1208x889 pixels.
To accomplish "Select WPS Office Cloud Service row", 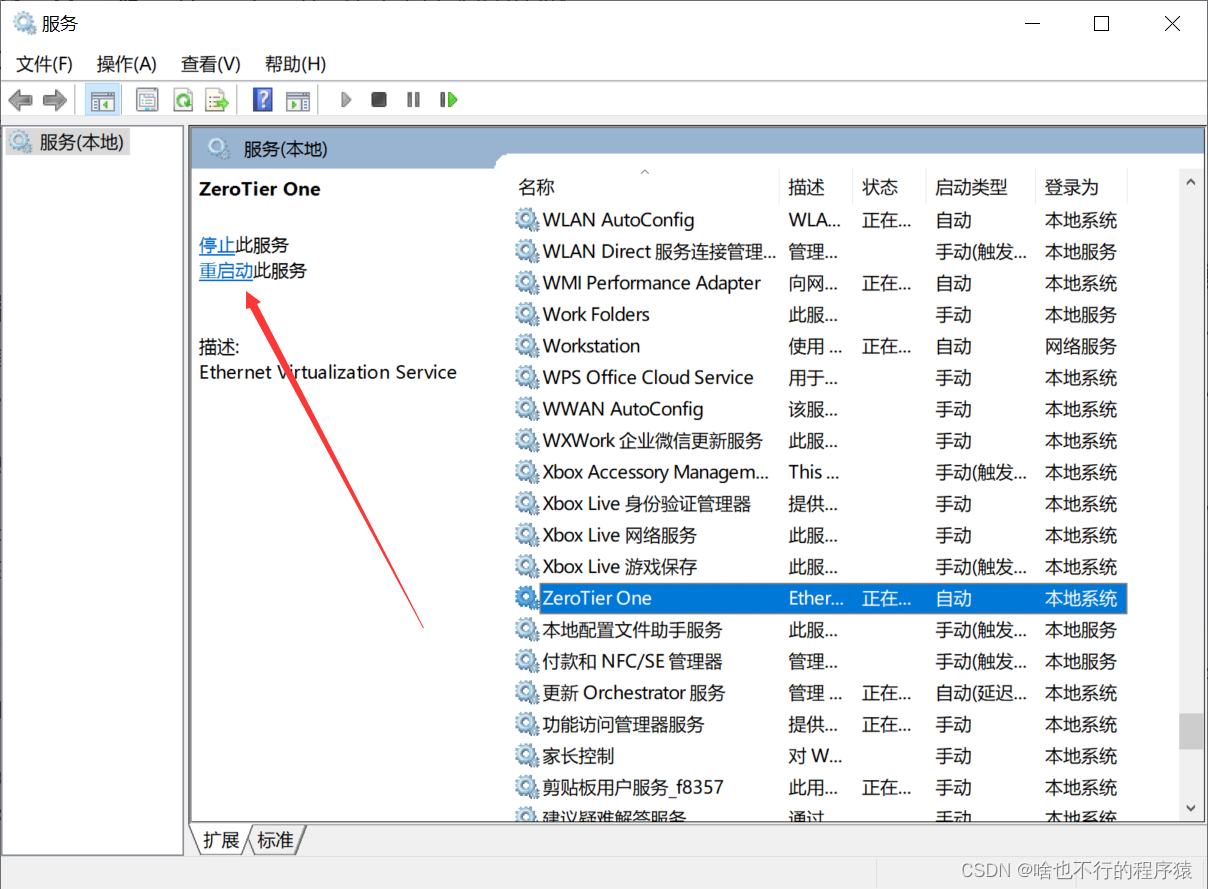I will [x=820, y=377].
